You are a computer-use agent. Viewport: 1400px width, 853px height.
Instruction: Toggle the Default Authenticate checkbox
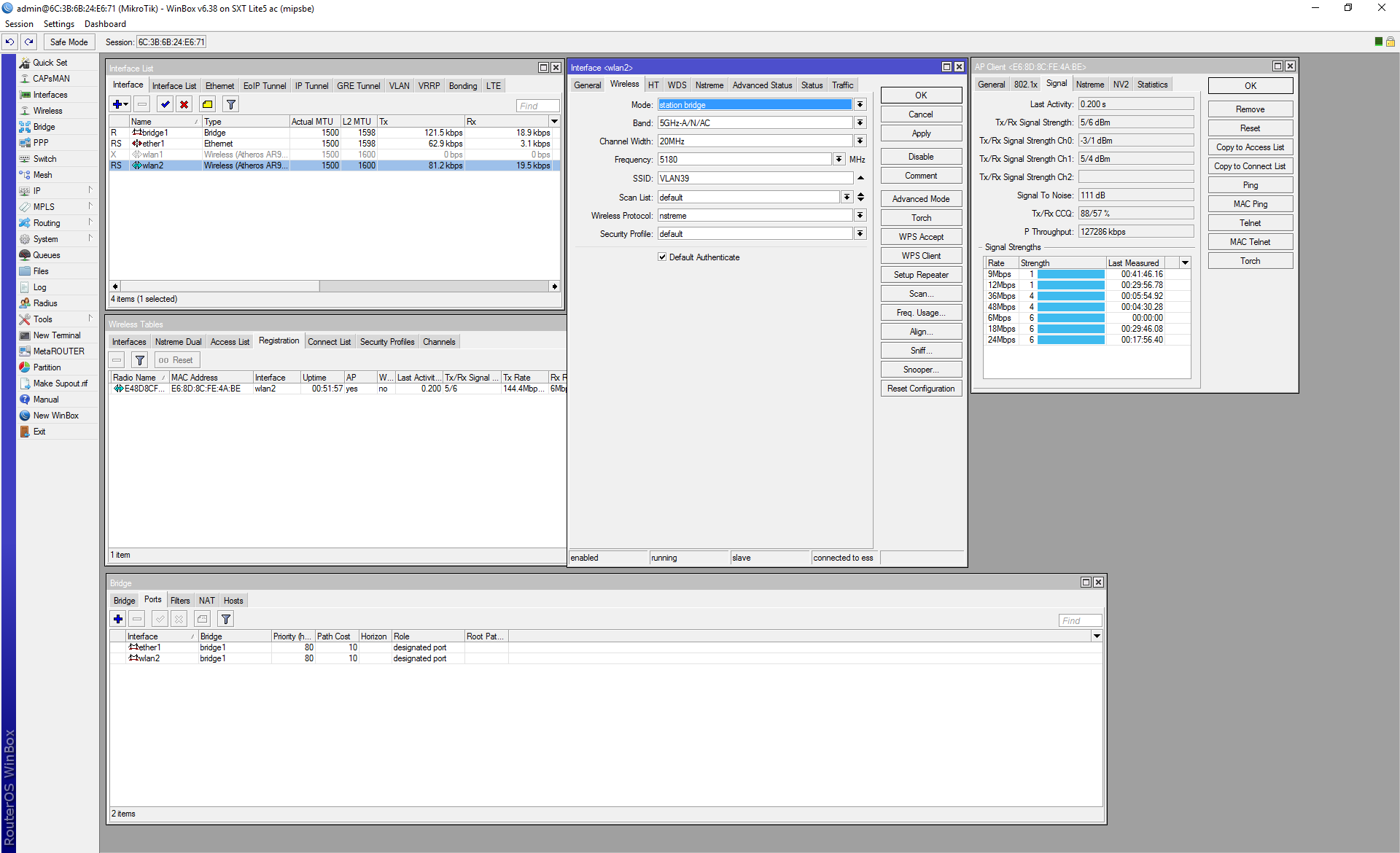tap(662, 257)
